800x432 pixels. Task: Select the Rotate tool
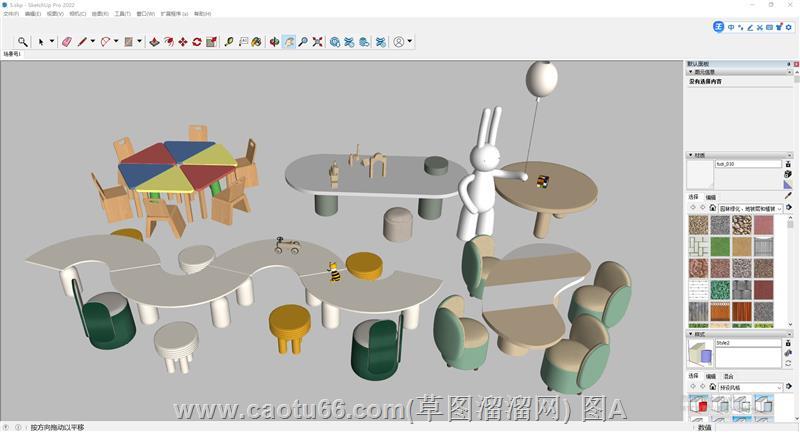pyautogui.click(x=197, y=42)
